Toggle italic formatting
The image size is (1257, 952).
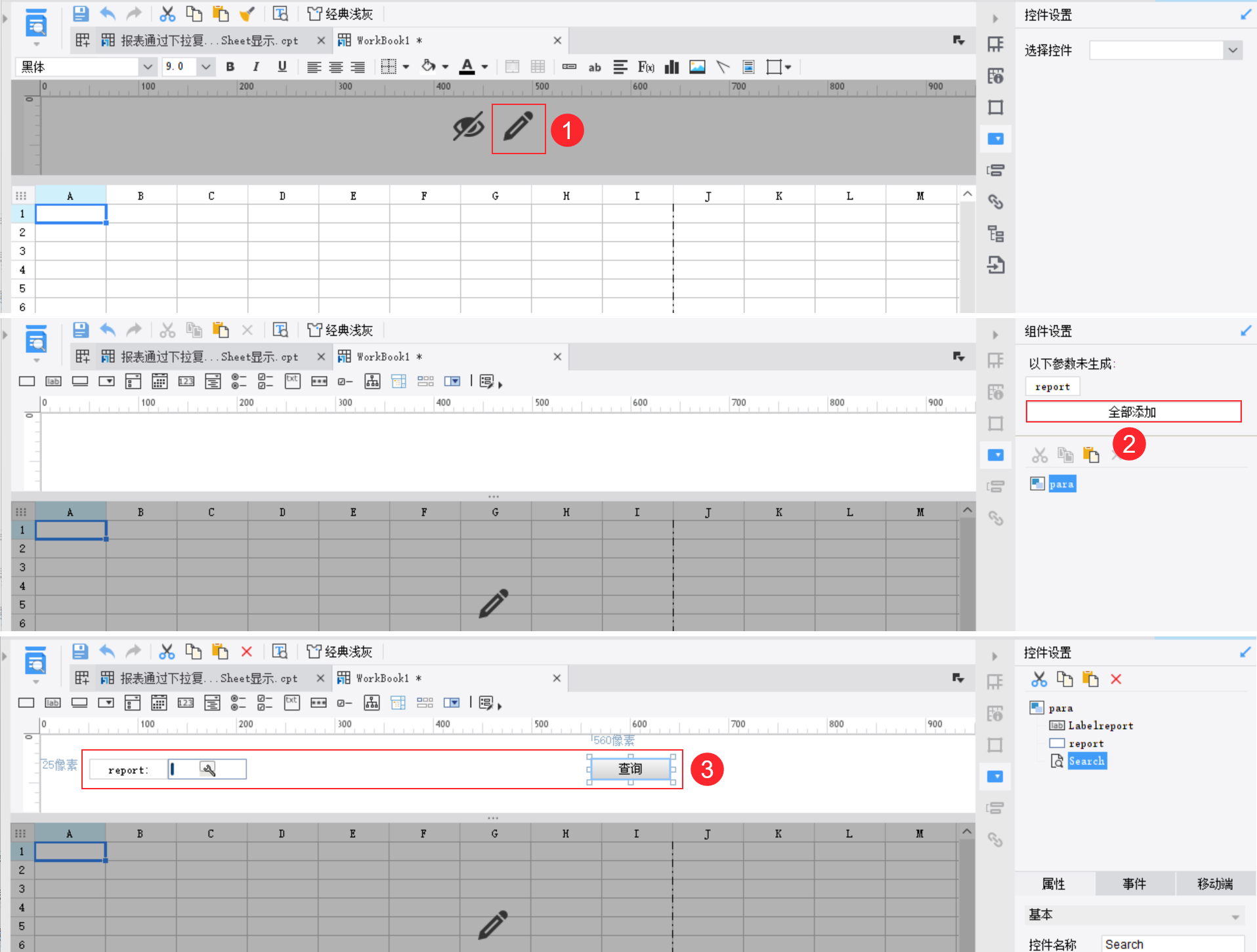pyautogui.click(x=256, y=67)
